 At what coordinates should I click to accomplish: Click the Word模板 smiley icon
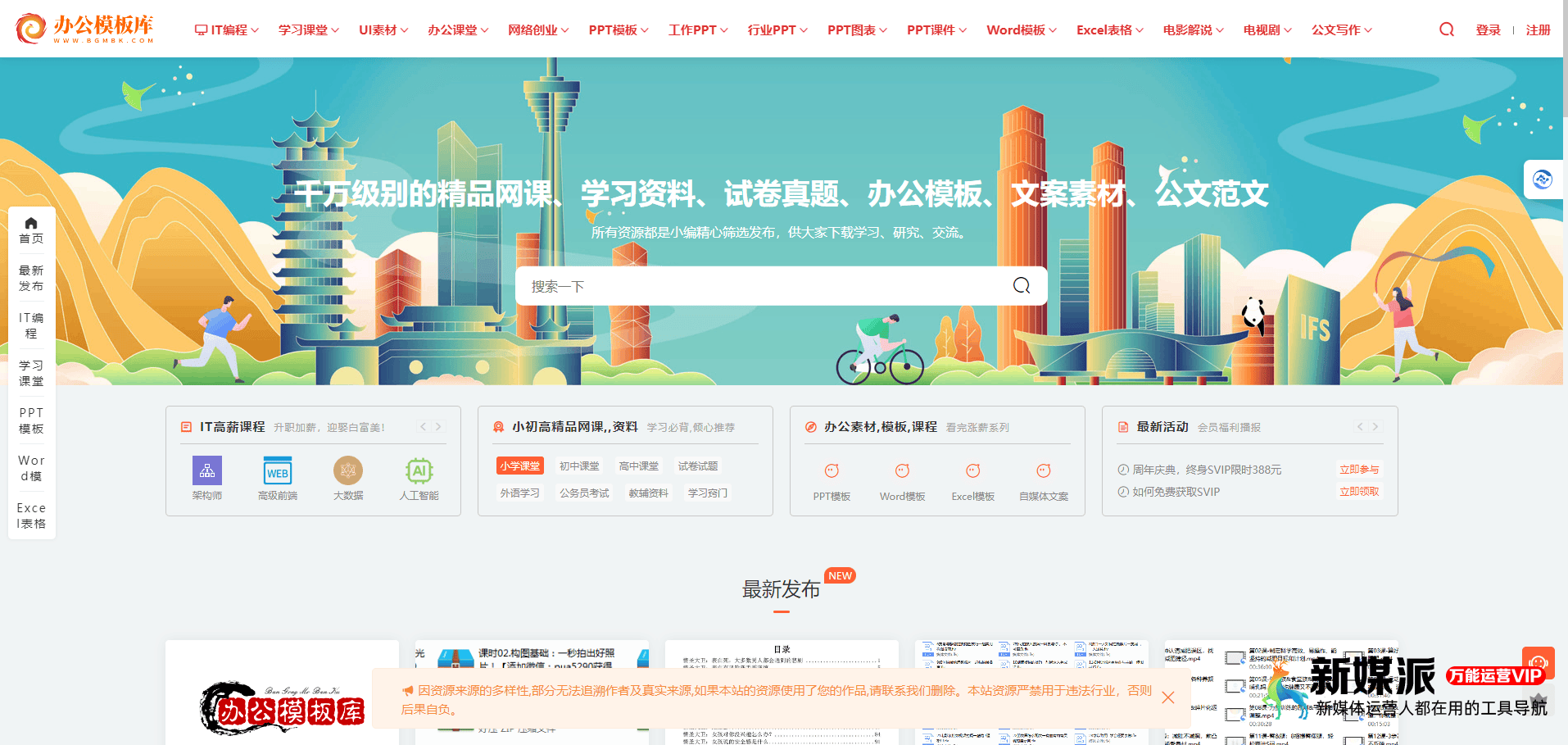(901, 471)
